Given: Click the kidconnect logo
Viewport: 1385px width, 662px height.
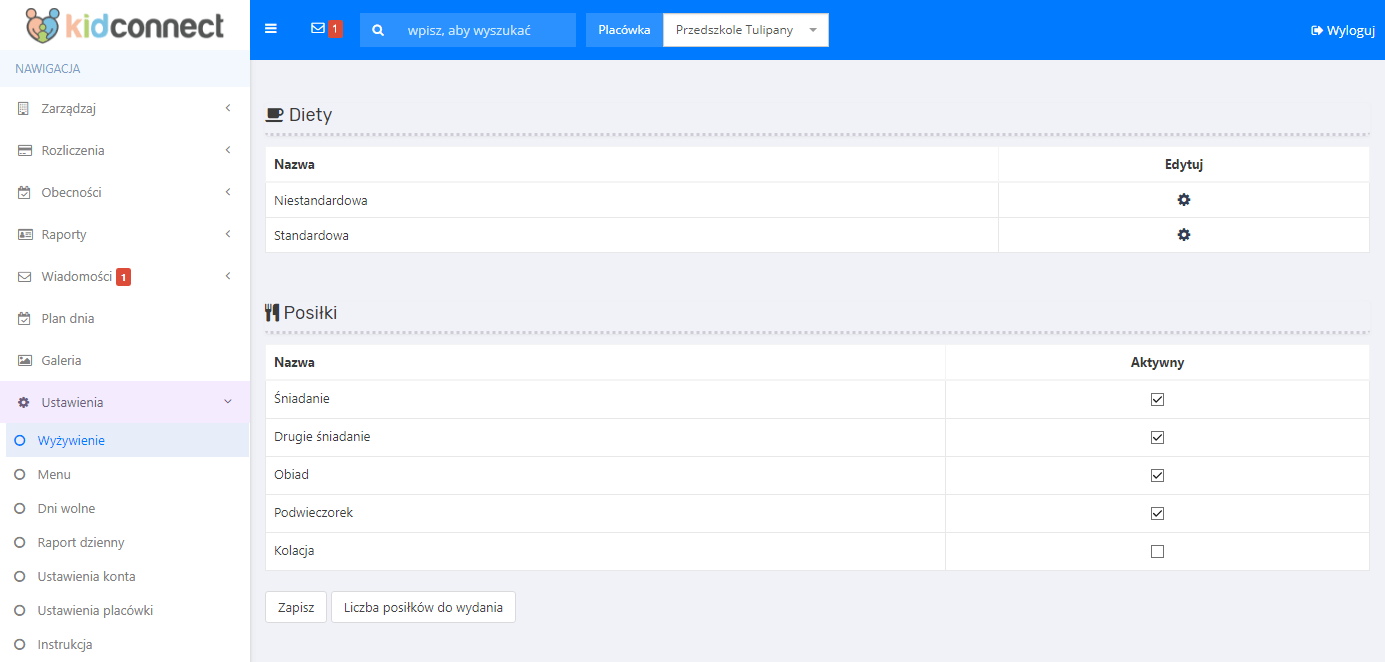Looking at the screenshot, I should [124, 25].
